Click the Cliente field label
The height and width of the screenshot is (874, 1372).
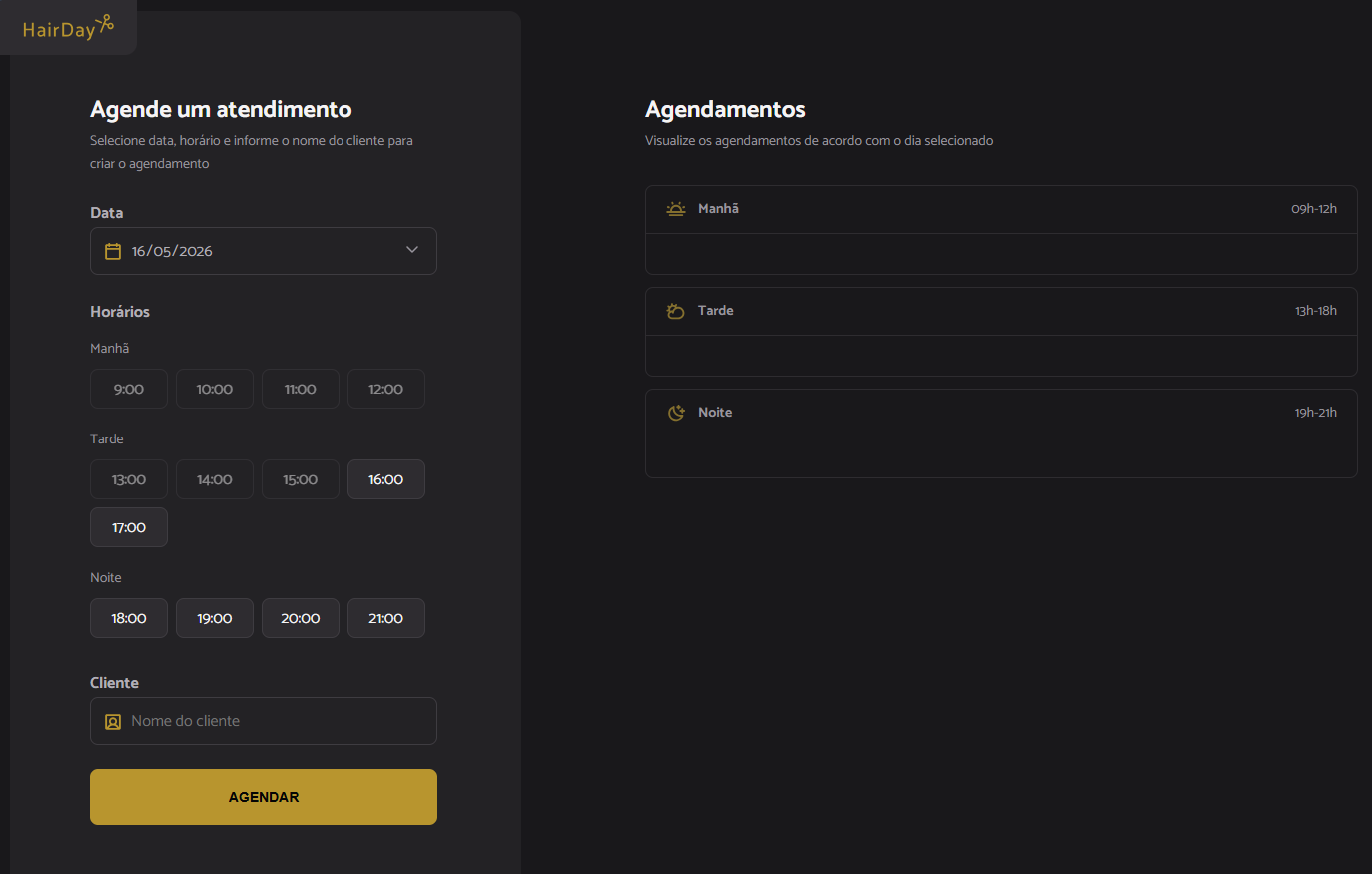point(114,683)
